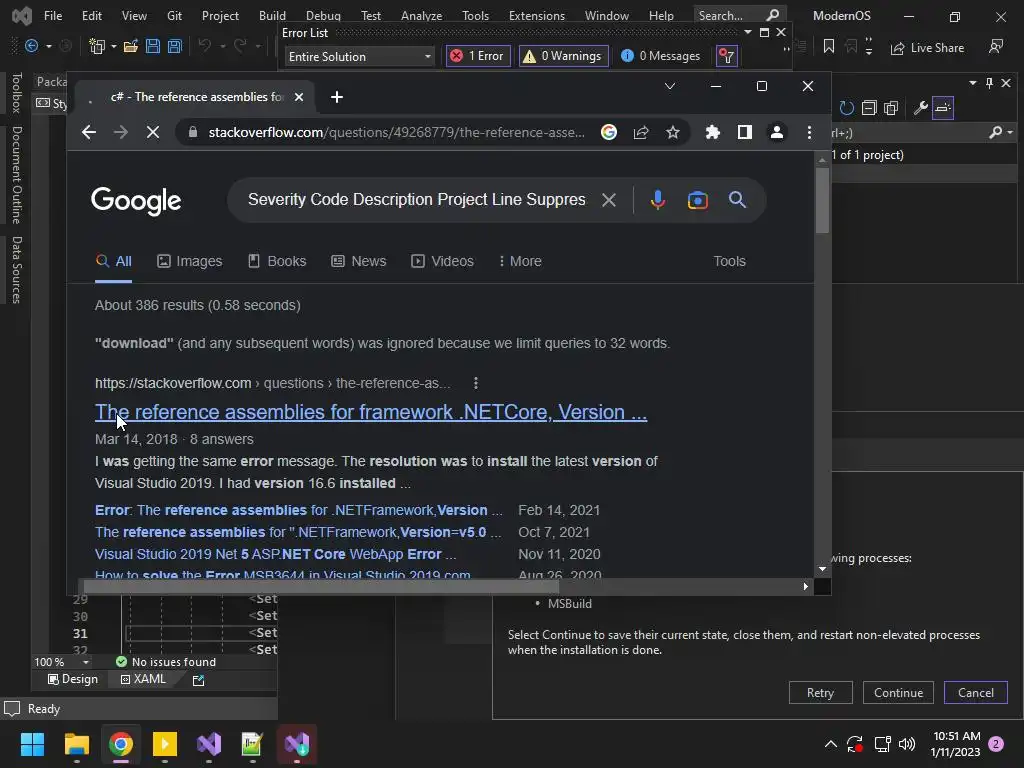Open the Design view tab

(x=72, y=680)
